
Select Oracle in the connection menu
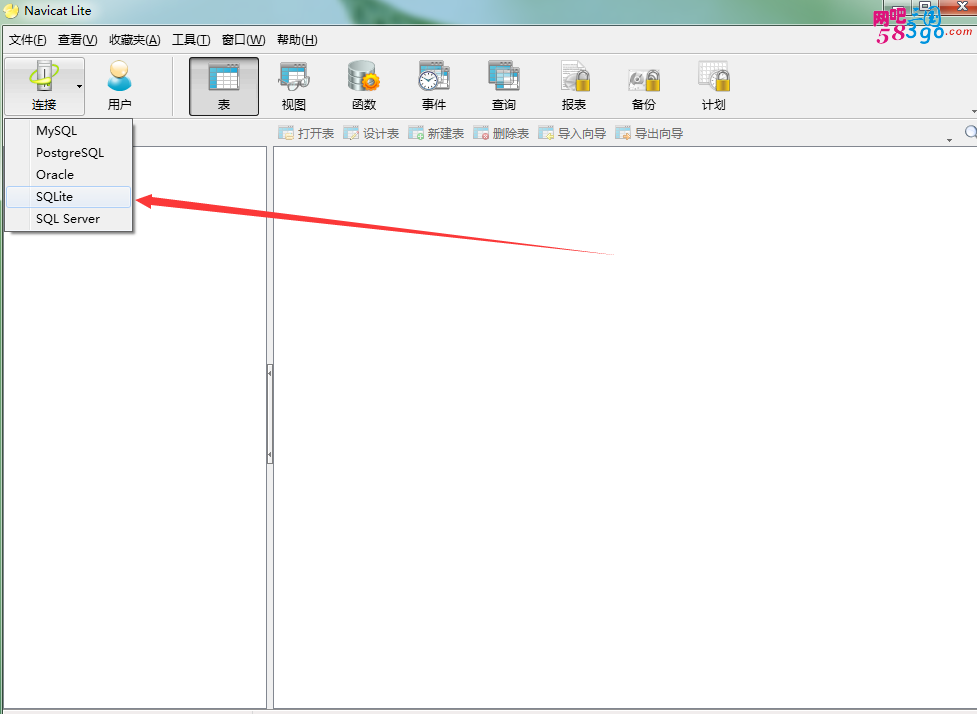[69, 174]
